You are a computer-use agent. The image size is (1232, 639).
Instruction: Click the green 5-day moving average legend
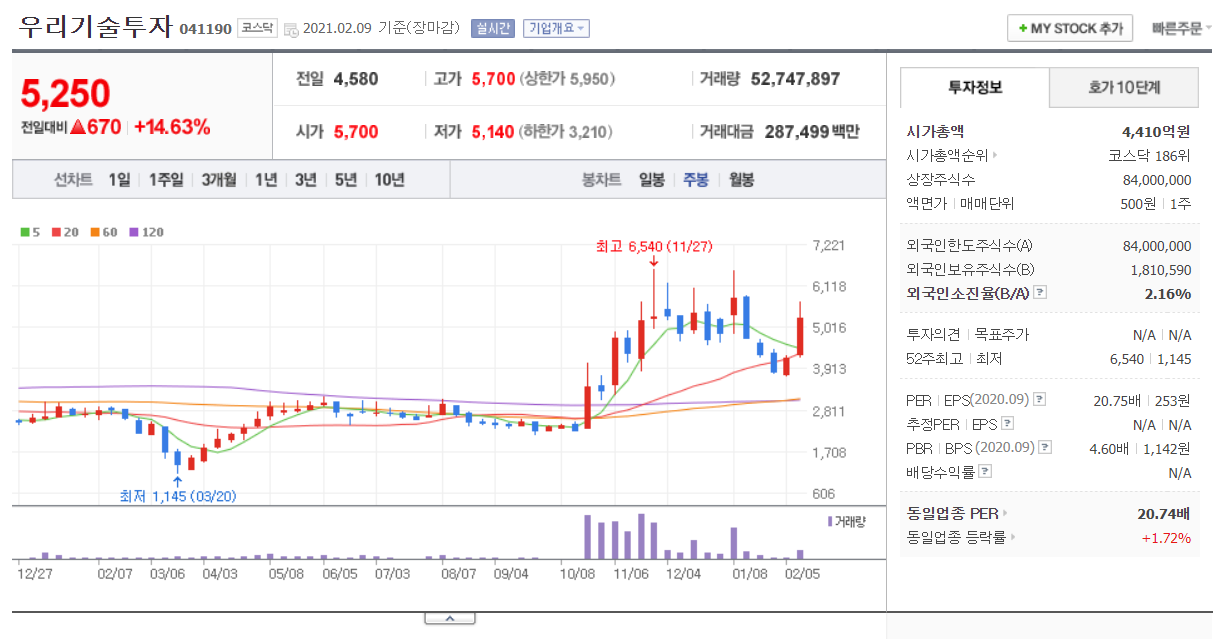(30, 232)
